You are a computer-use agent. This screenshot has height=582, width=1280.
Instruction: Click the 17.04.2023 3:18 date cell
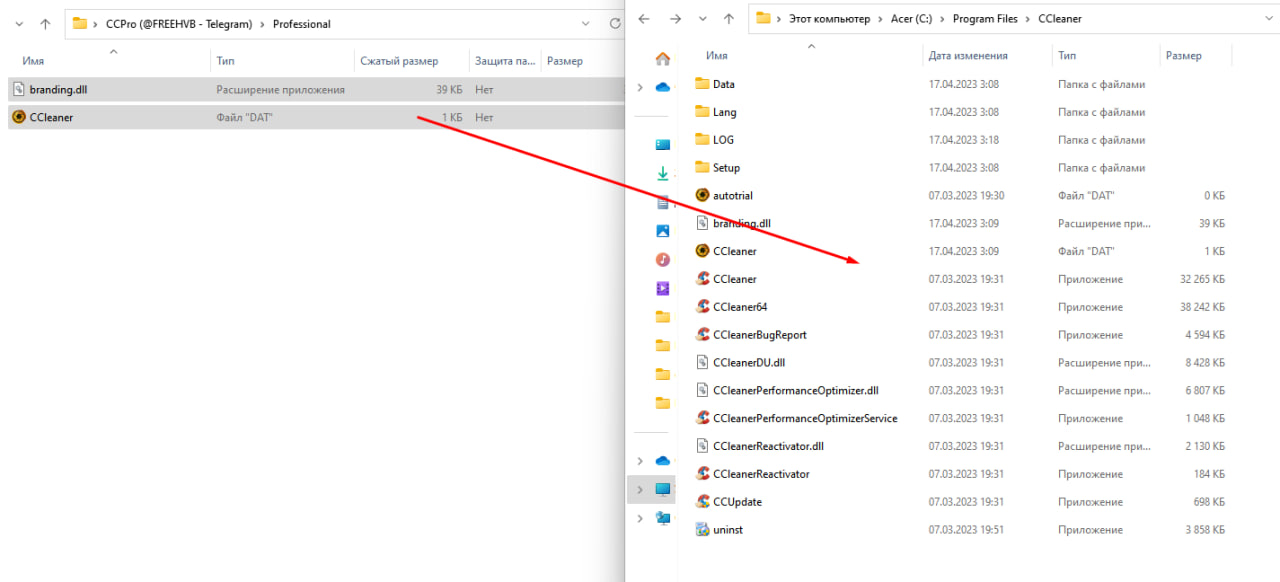coord(964,140)
